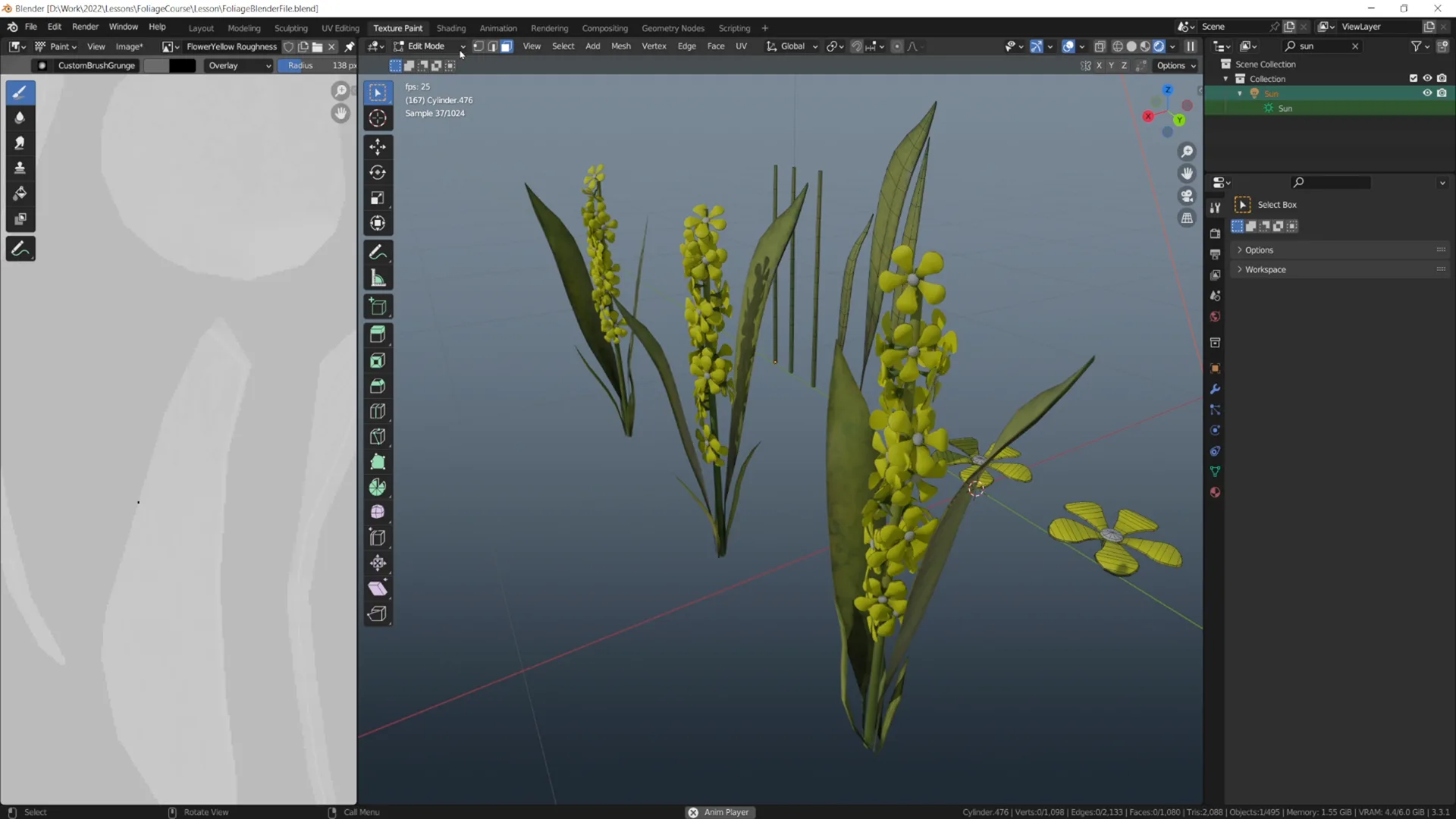
Task: Activate the Loop Cut tool
Action: click(x=378, y=411)
